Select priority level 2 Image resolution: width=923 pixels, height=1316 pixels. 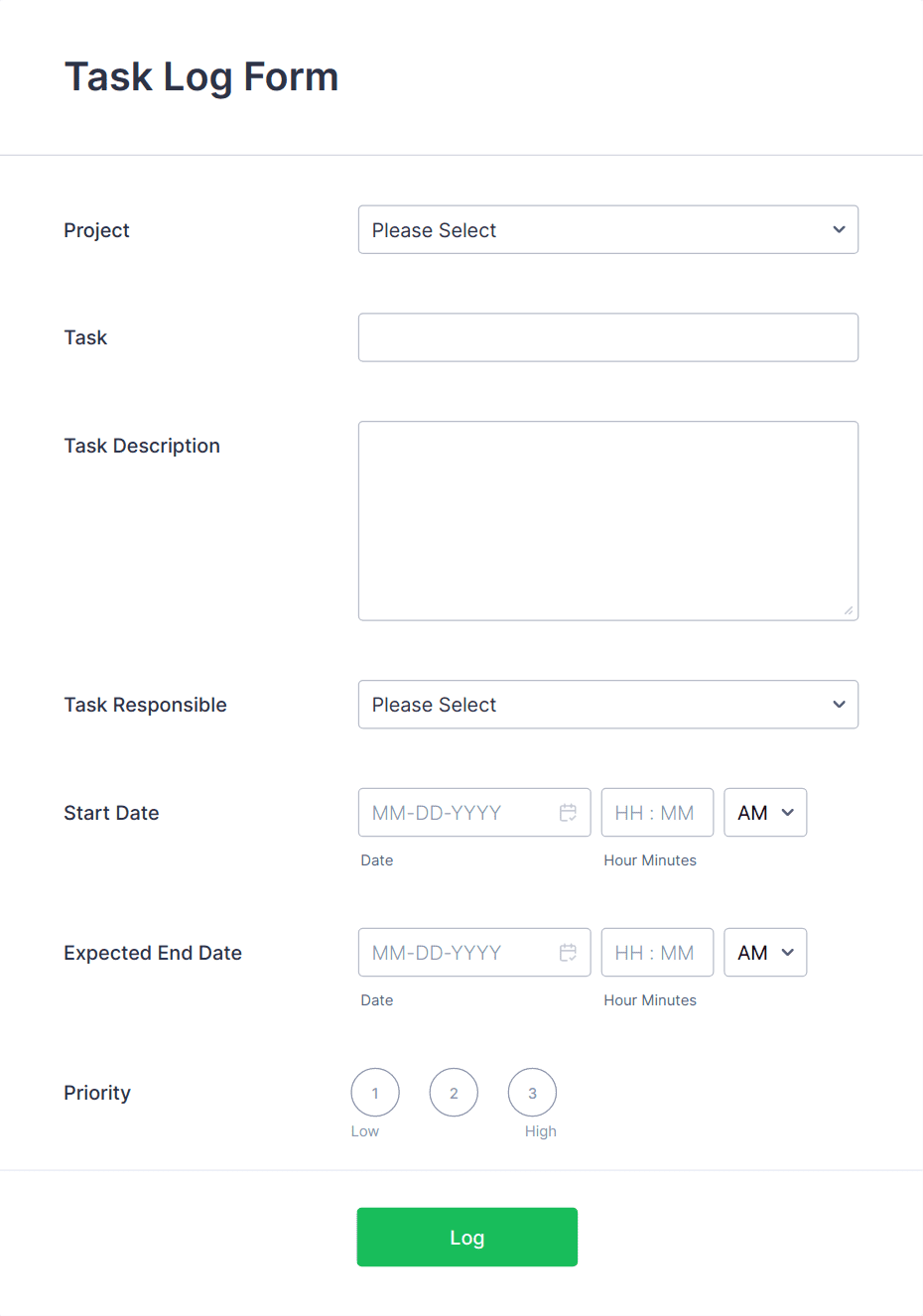[454, 1092]
